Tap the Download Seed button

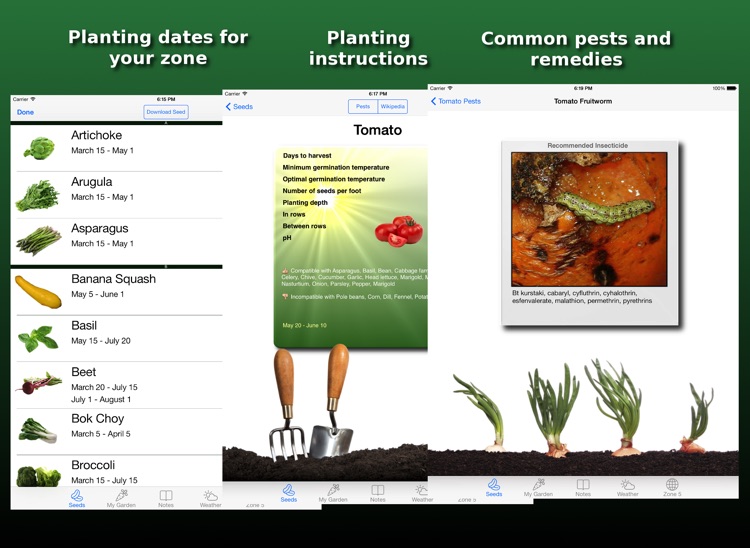click(165, 112)
